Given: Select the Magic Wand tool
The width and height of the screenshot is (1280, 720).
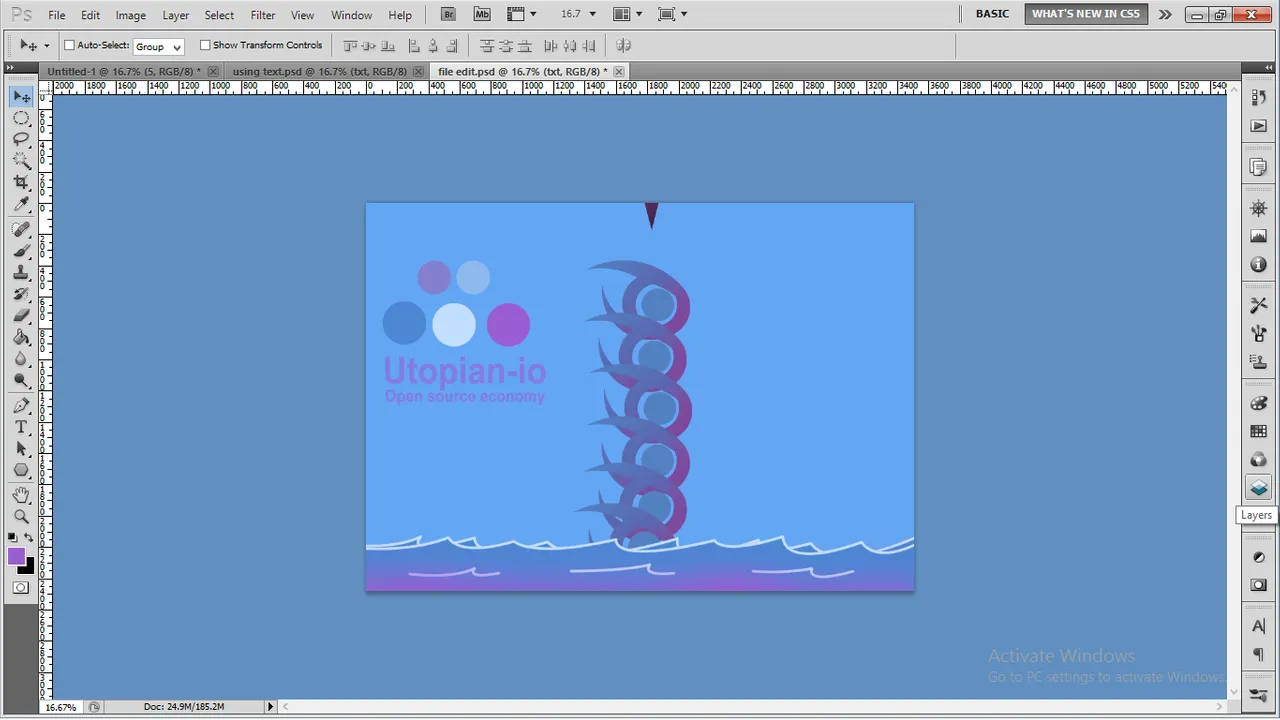Looking at the screenshot, I should tap(21, 160).
